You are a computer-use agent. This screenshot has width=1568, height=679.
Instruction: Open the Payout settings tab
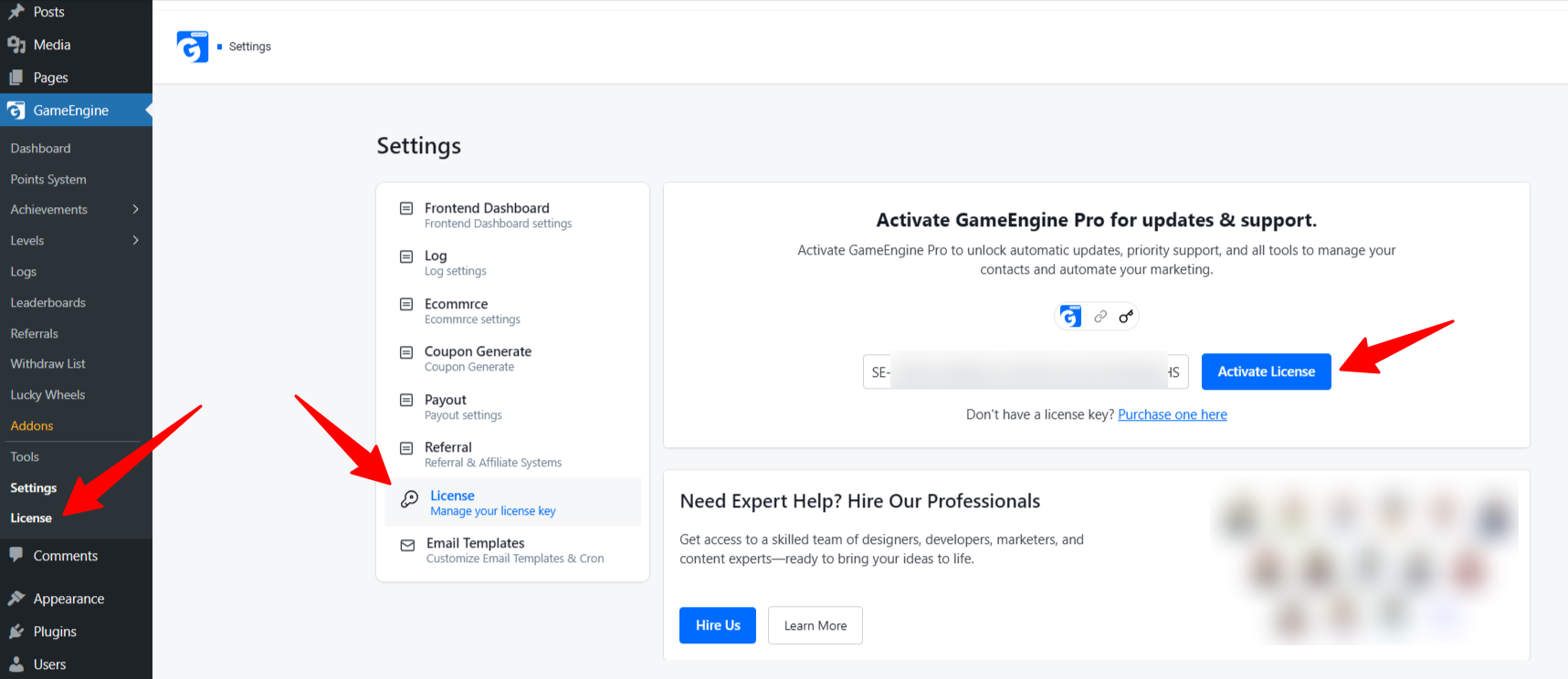[512, 407]
